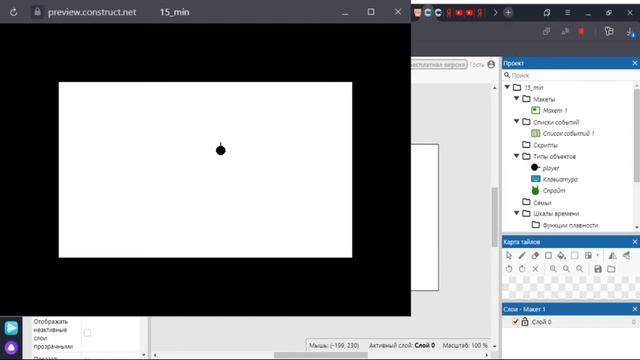
Task: Collapse the Списки событий folder
Action: click(516, 121)
